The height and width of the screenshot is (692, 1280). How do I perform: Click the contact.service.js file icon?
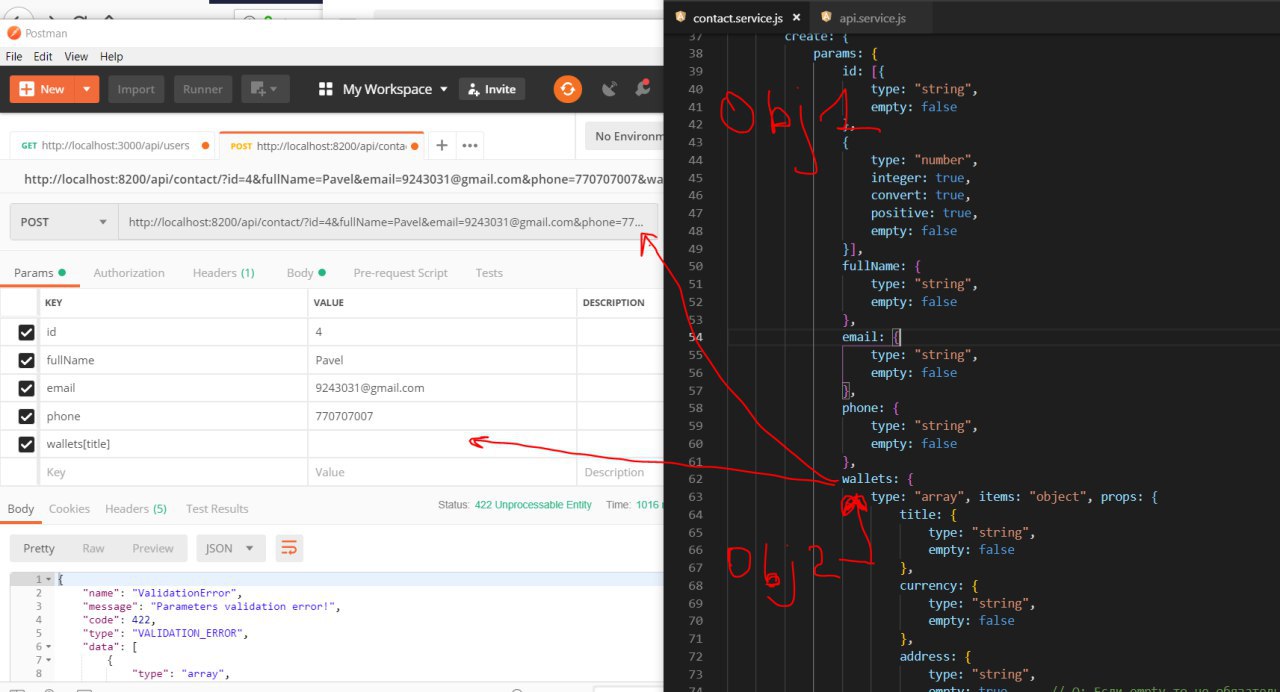click(x=680, y=18)
